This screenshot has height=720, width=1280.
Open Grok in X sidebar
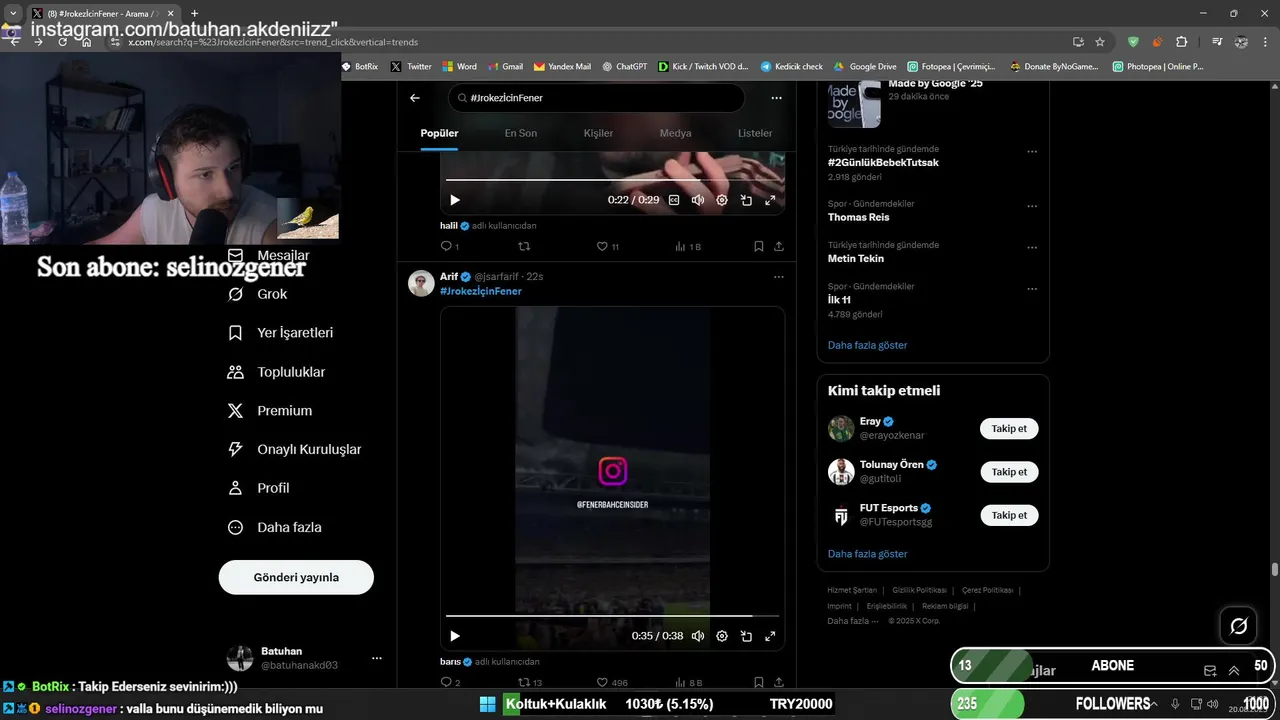[x=258, y=294]
